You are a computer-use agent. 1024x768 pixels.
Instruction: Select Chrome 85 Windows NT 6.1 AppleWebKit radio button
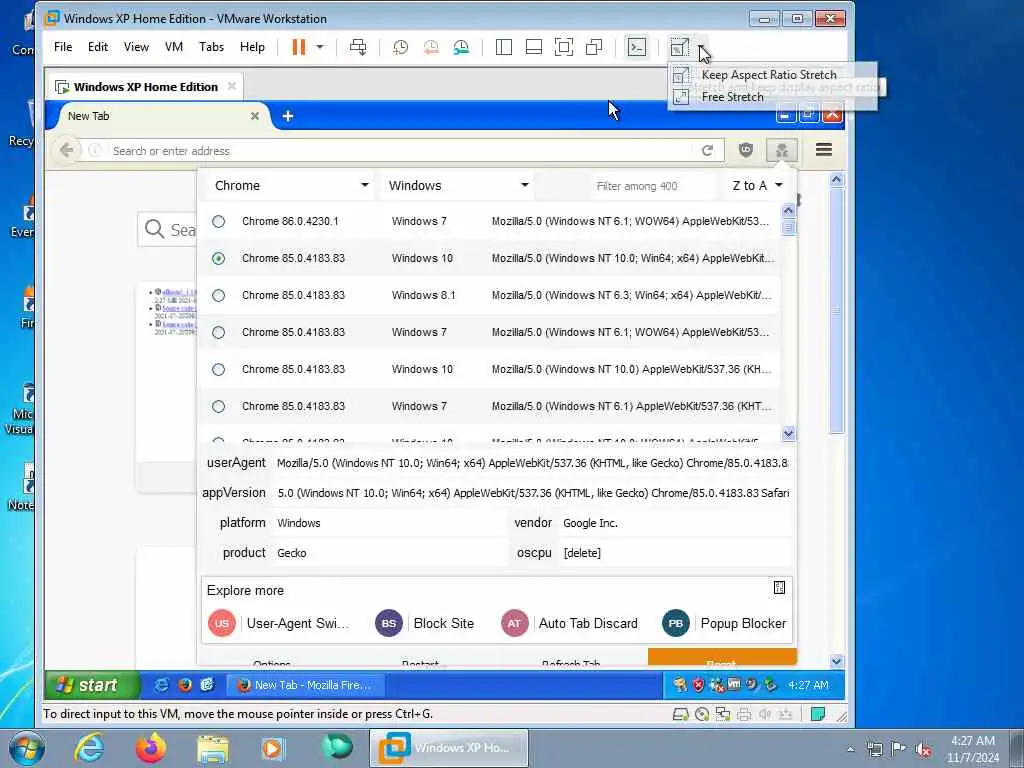tap(218, 406)
